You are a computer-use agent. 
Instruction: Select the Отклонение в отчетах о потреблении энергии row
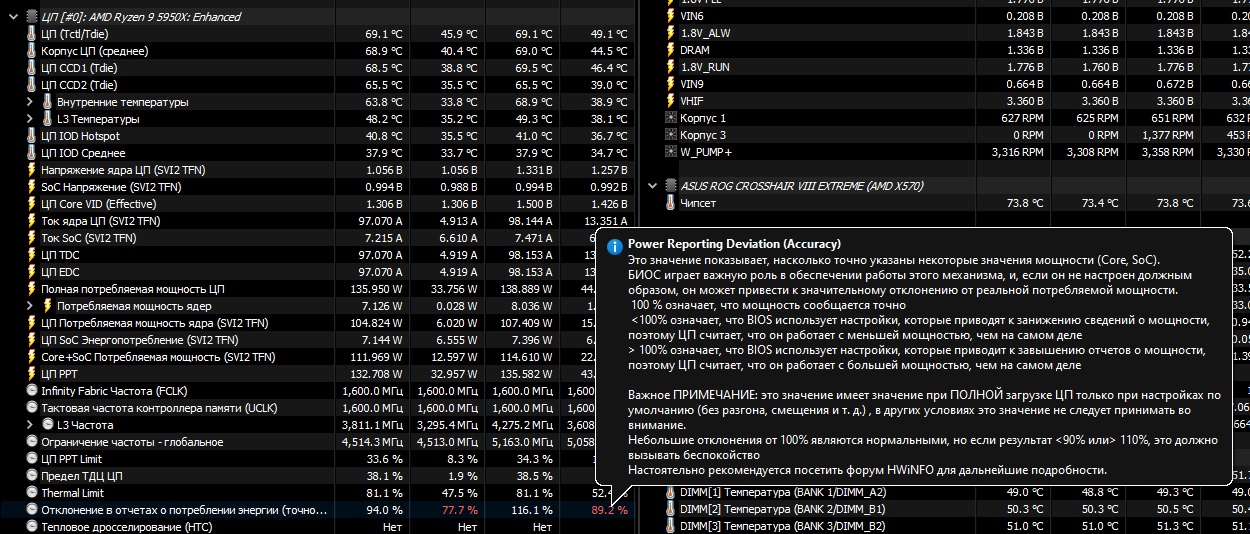pyautogui.click(x=318, y=510)
